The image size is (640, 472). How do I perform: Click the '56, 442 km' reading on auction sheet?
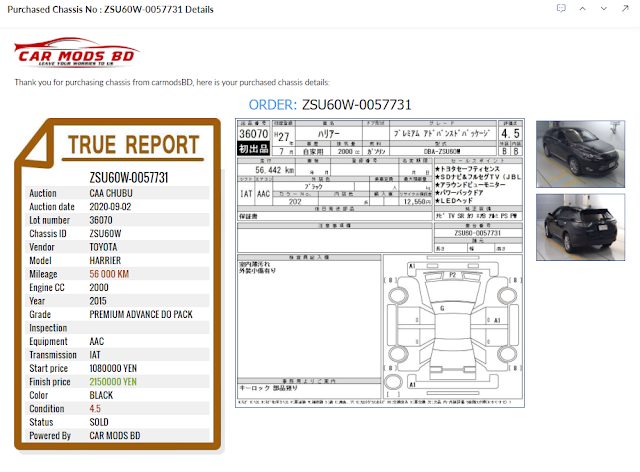pyautogui.click(x=274, y=170)
